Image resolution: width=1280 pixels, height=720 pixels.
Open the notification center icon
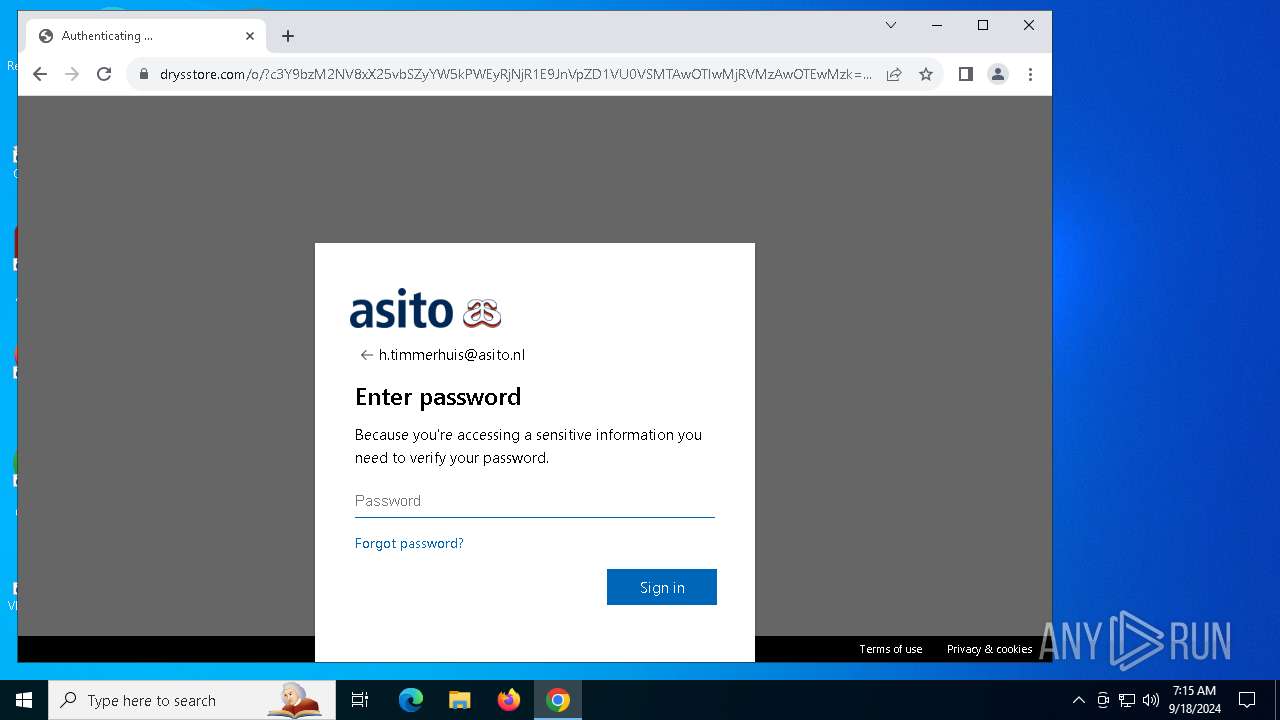(1247, 700)
